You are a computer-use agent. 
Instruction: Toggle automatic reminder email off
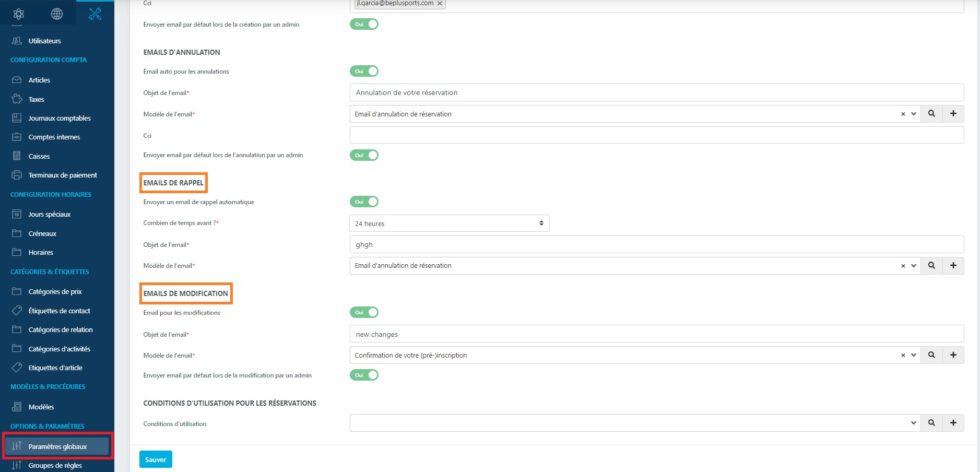pyautogui.click(x=364, y=202)
